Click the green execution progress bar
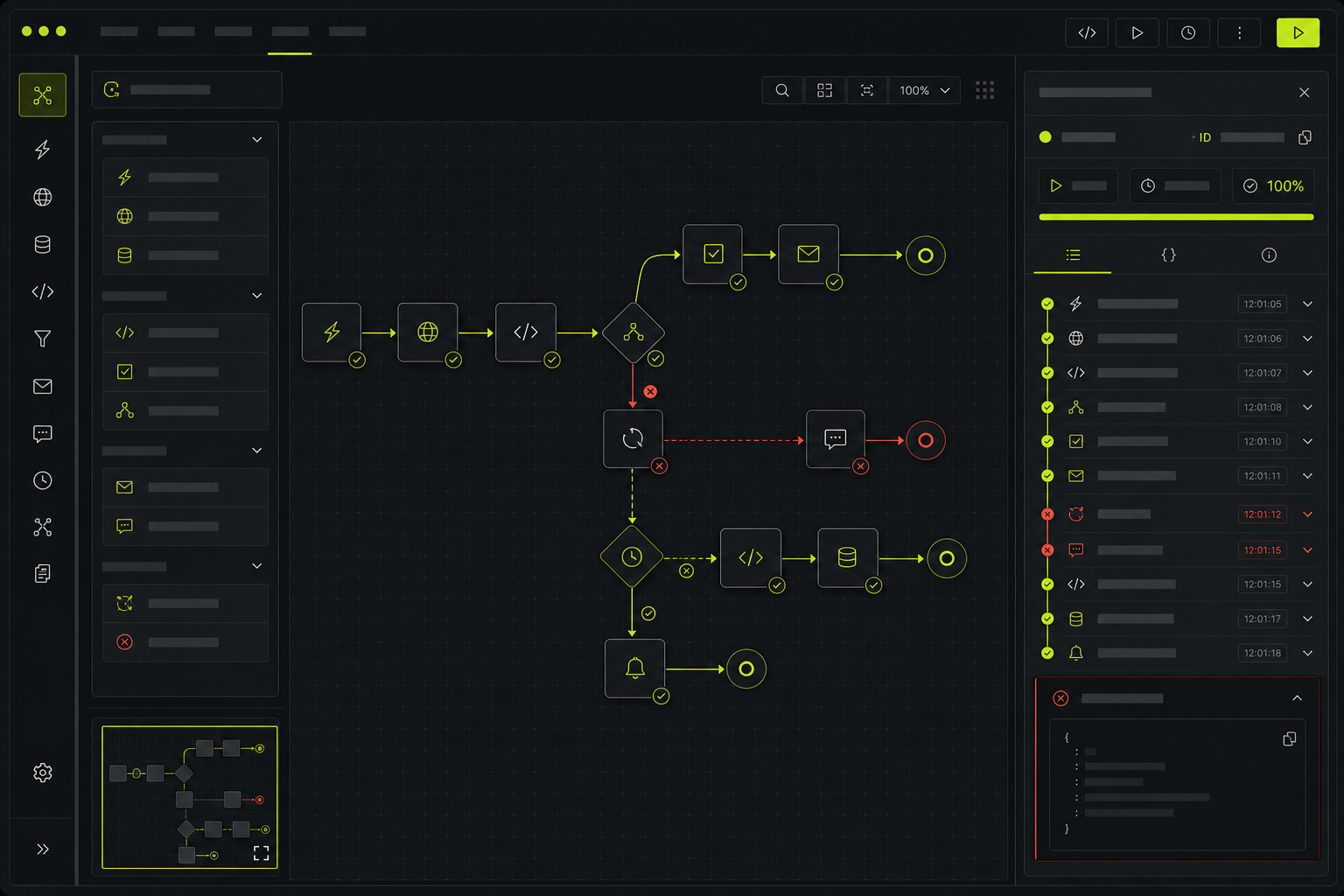Viewport: 1344px width, 896px height. coord(1176,217)
